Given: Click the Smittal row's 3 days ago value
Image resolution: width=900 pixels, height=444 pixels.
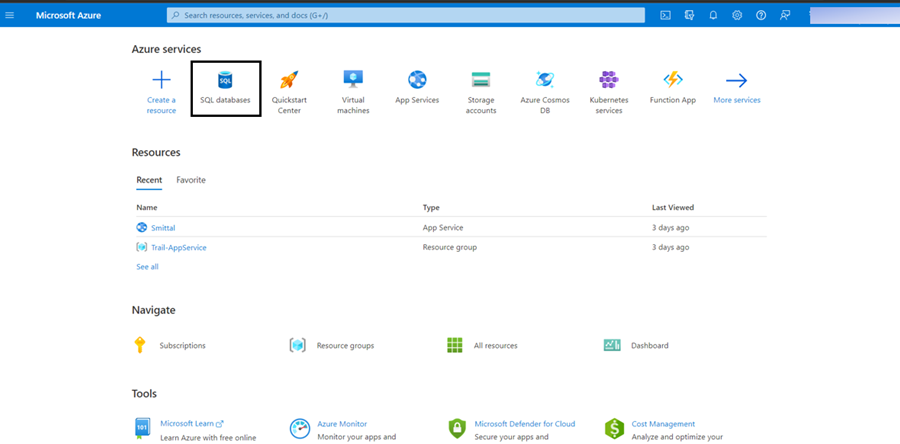Looking at the screenshot, I should pos(670,228).
